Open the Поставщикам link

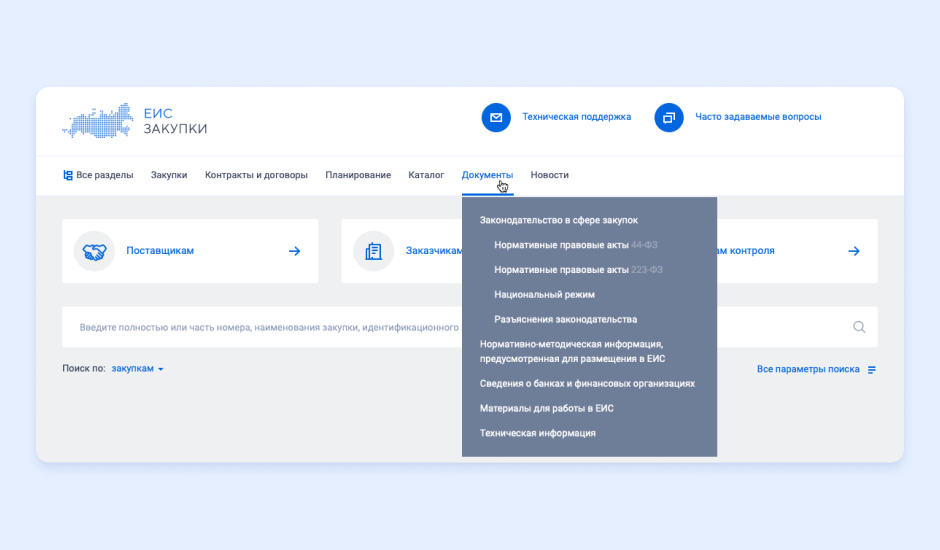(160, 251)
